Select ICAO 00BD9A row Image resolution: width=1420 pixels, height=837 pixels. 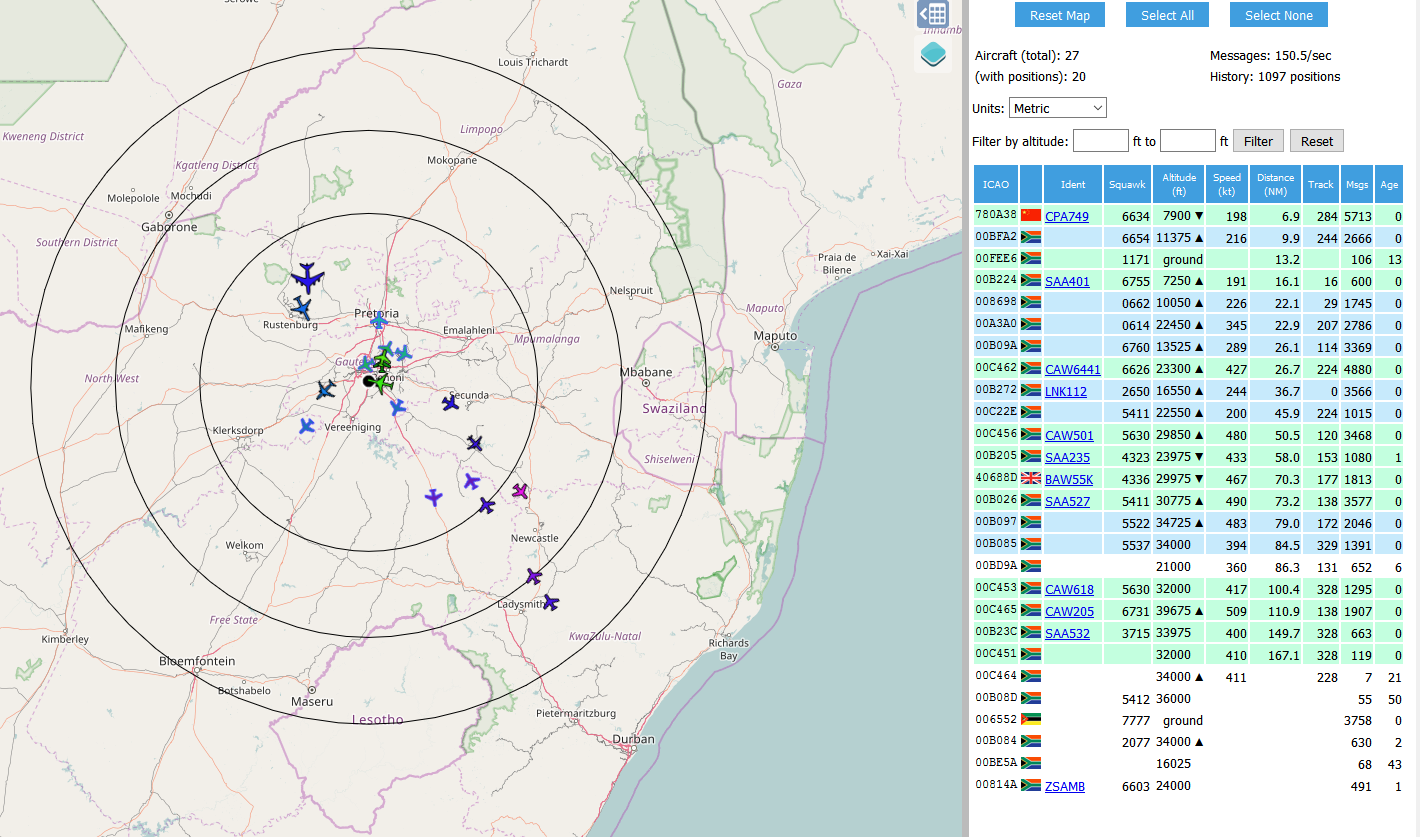point(1188,567)
